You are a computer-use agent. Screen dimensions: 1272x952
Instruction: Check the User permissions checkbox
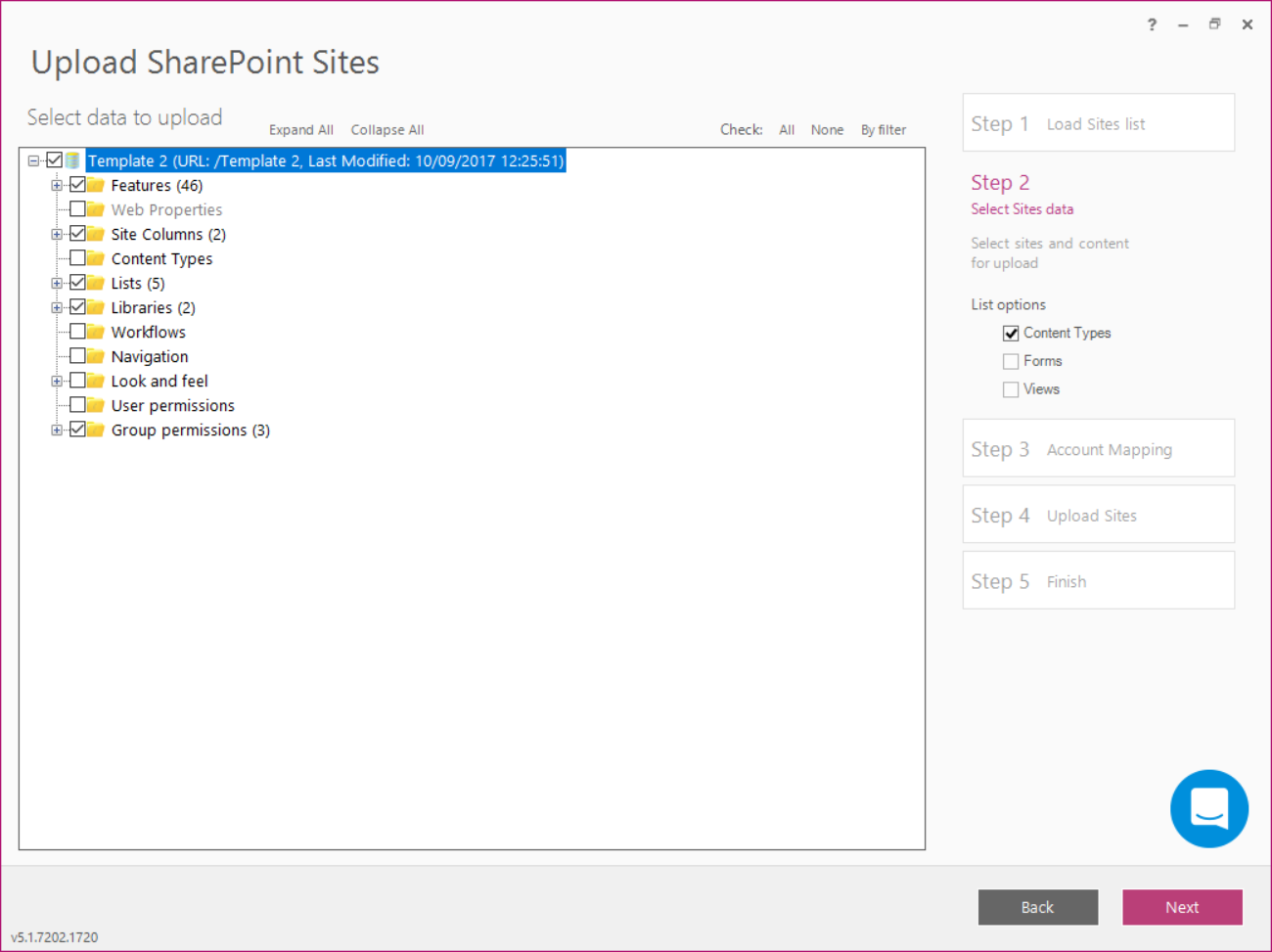click(x=77, y=405)
